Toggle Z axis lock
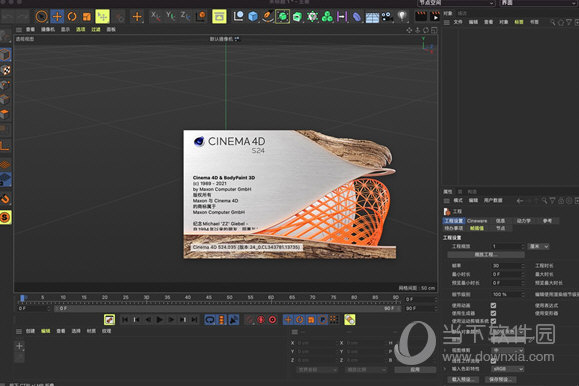579x386 pixels. click(185, 16)
